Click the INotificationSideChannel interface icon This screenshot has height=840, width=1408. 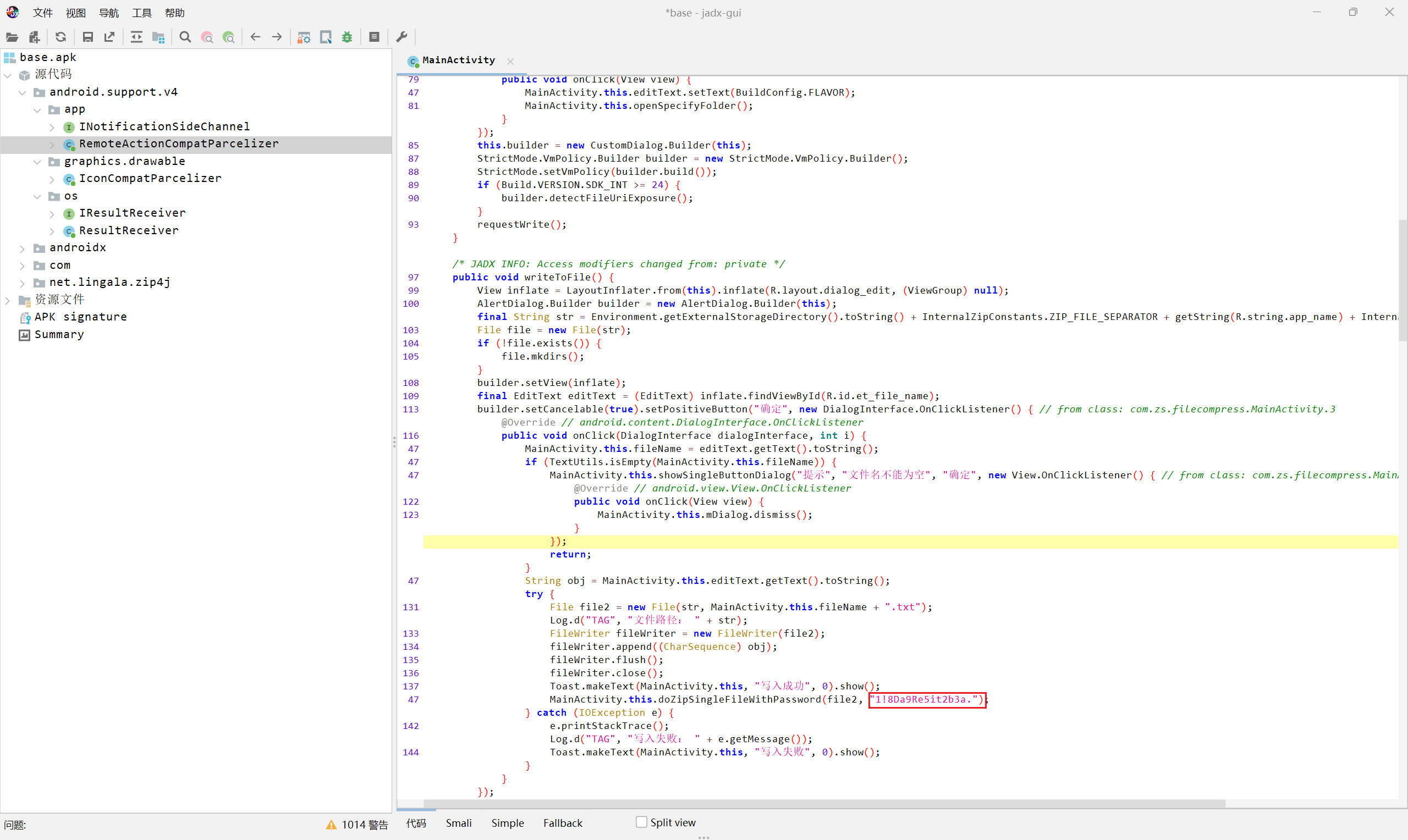(69, 127)
